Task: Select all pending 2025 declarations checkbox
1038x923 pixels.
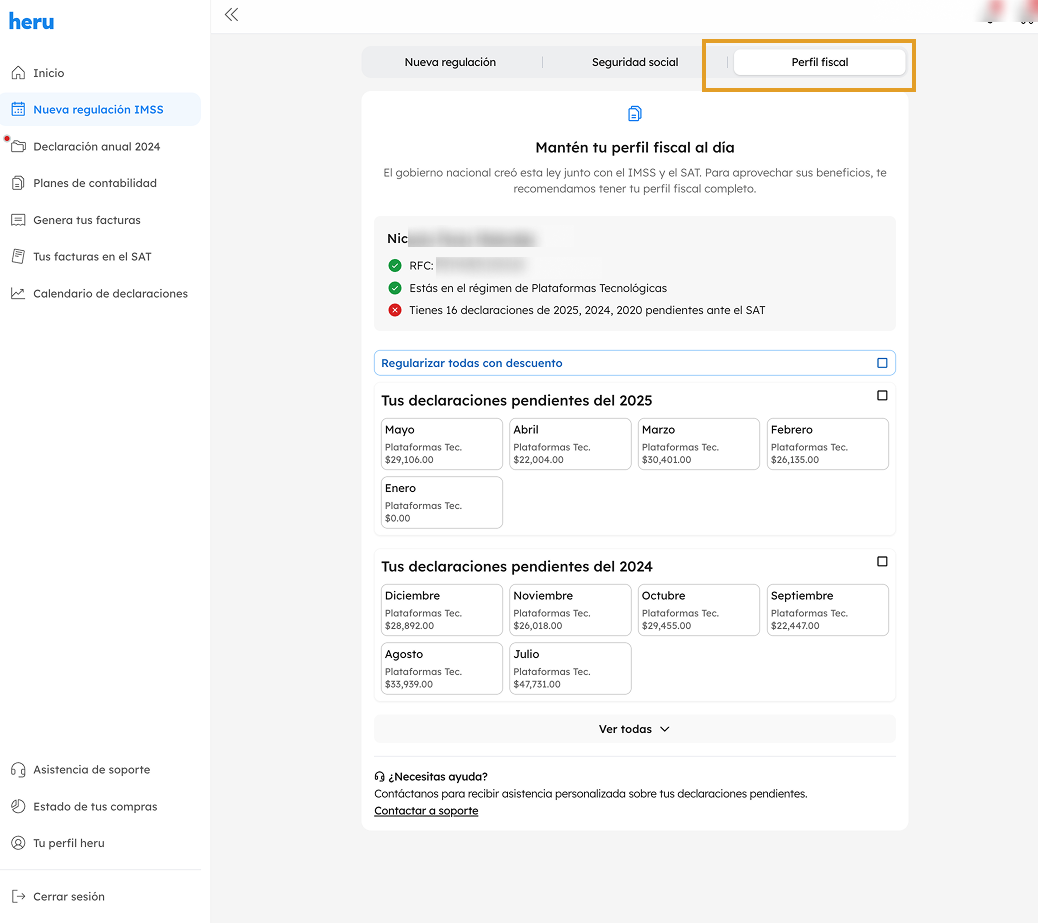Action: click(882, 395)
